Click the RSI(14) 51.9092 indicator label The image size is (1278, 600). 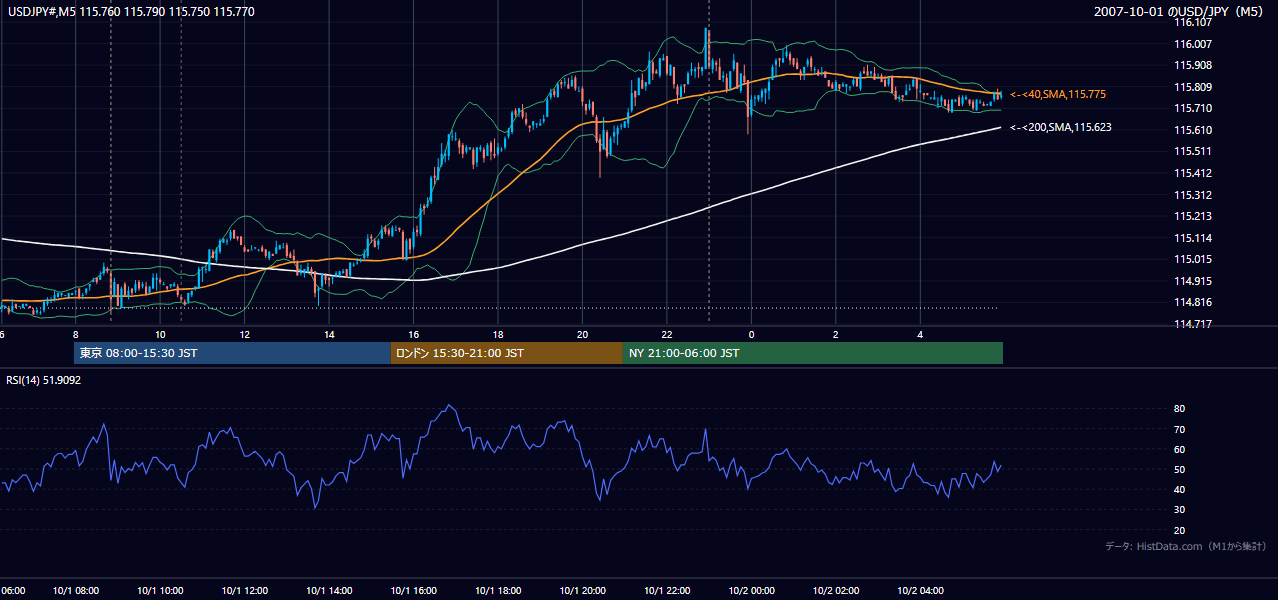[44, 380]
